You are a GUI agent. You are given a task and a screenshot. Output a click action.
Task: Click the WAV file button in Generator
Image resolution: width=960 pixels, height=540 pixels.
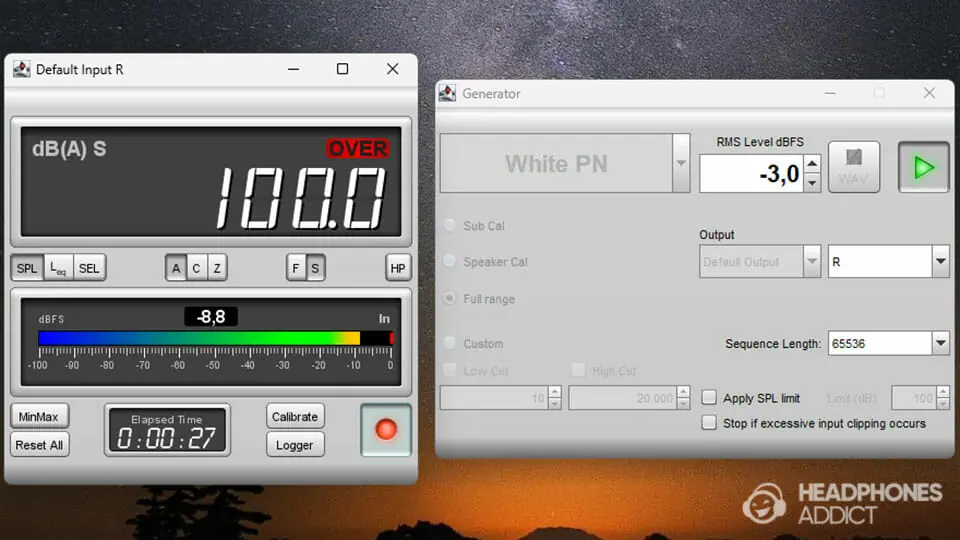854,167
